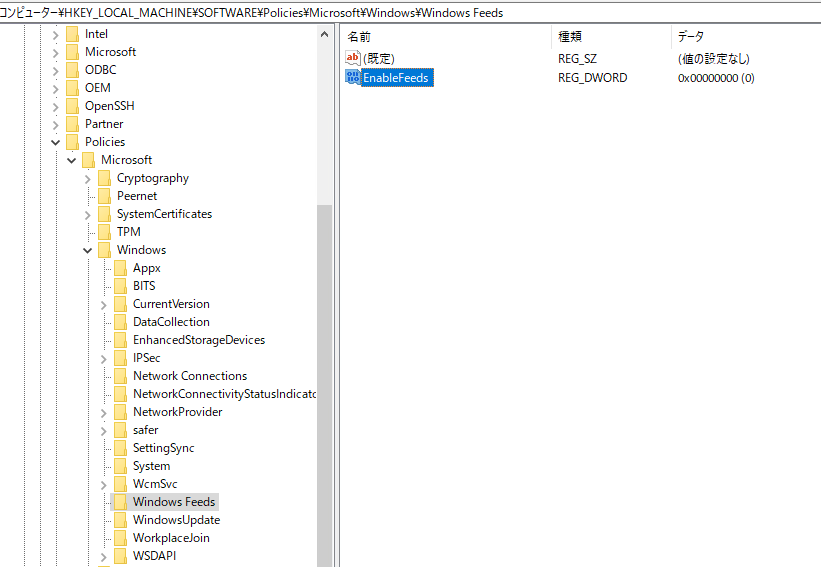Click the registry path address bar
The image size is (821, 567).
410,12
